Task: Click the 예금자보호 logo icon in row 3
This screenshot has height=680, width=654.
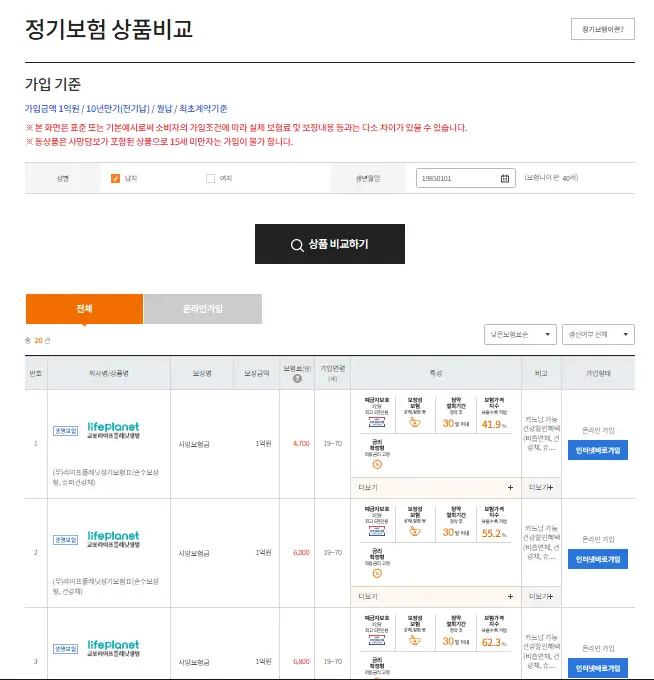Action: click(376, 640)
